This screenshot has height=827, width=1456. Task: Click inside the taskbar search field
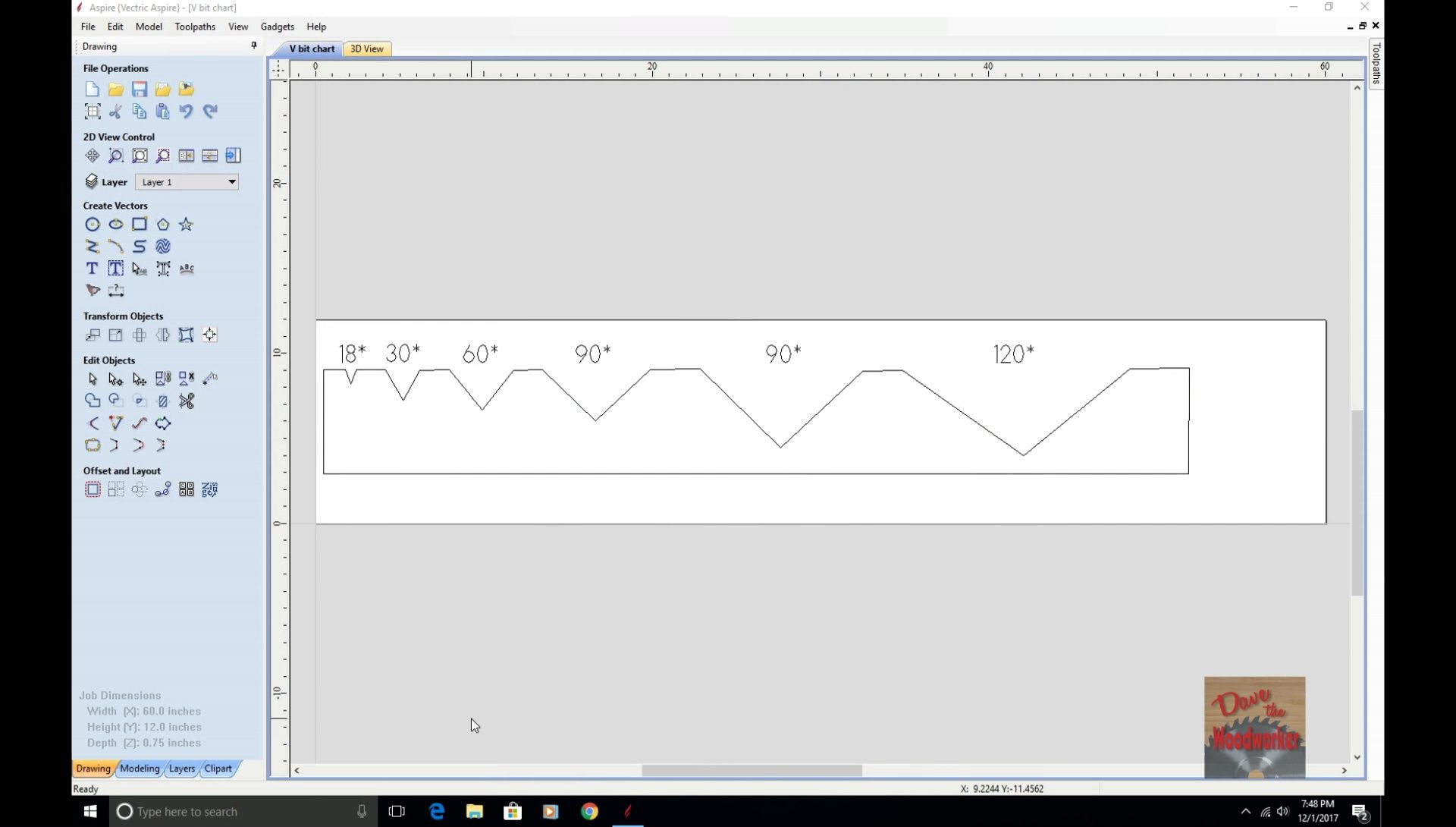(x=227, y=811)
